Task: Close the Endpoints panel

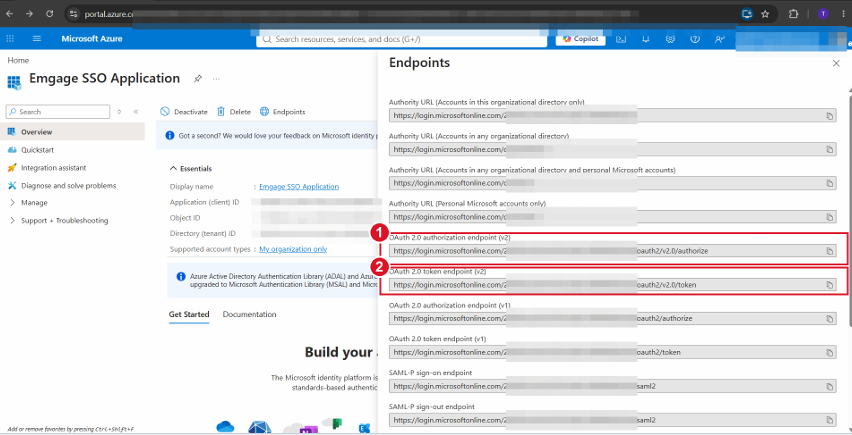Action: tap(836, 64)
